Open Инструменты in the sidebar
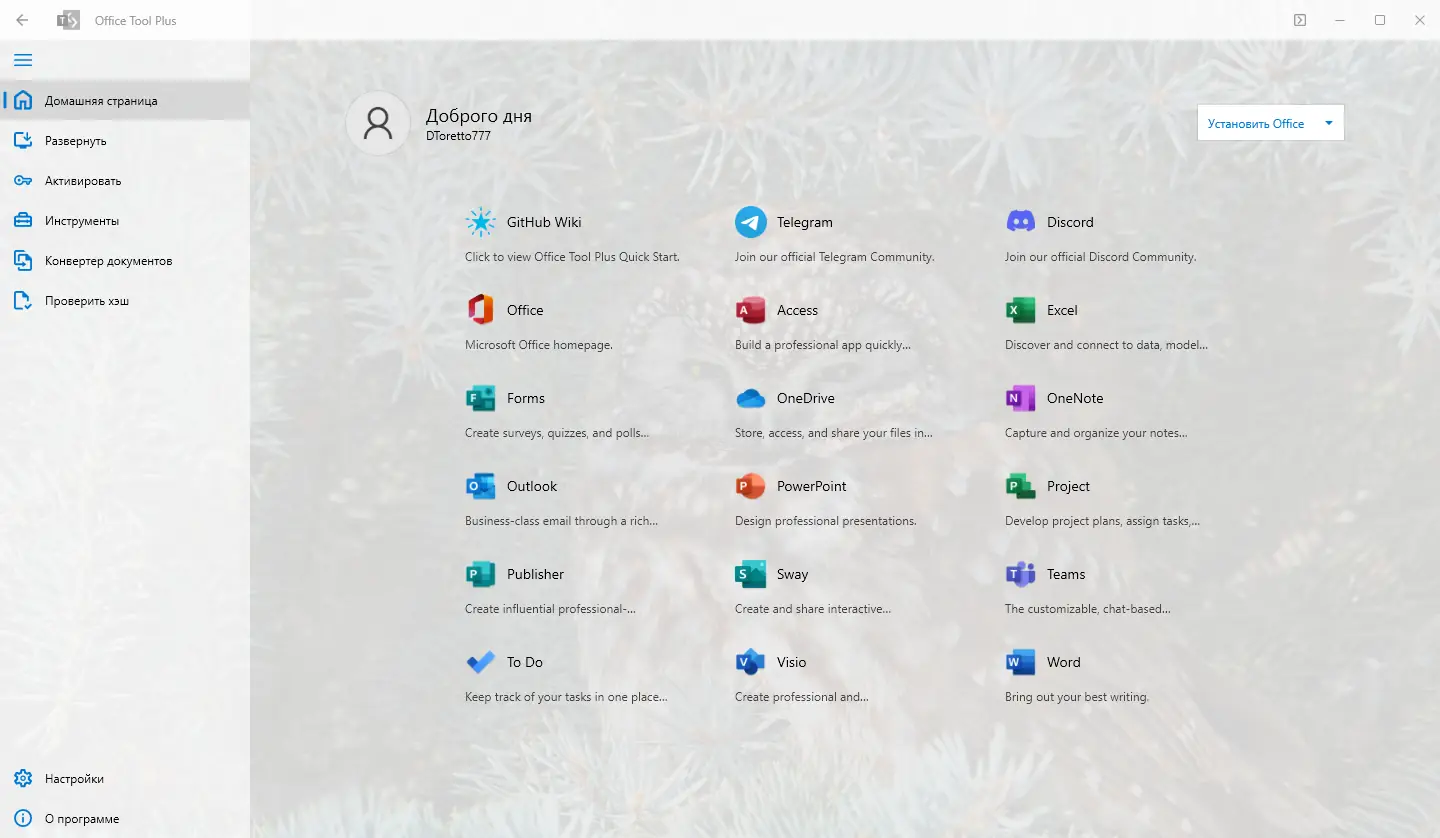Viewport: 1440px width, 838px height. click(x=125, y=221)
